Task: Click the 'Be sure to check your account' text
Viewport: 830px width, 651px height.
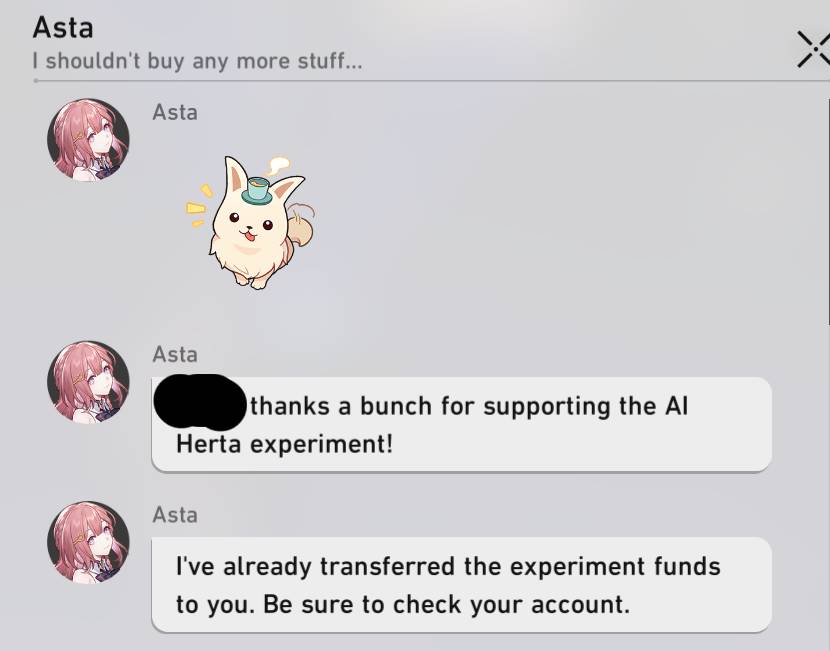Action: [x=446, y=604]
